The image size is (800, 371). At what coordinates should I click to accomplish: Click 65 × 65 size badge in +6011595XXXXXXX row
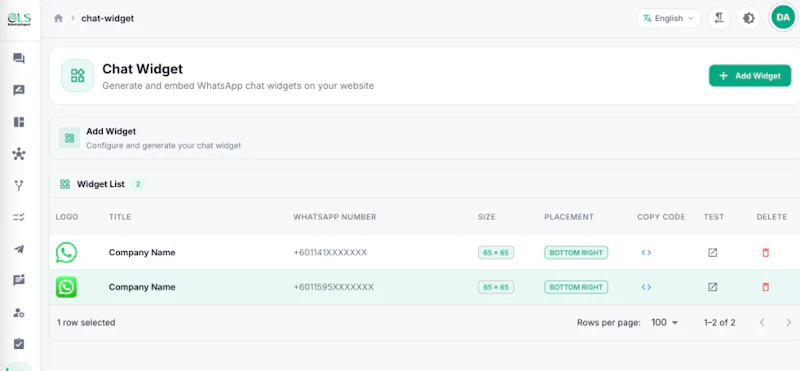click(x=496, y=287)
